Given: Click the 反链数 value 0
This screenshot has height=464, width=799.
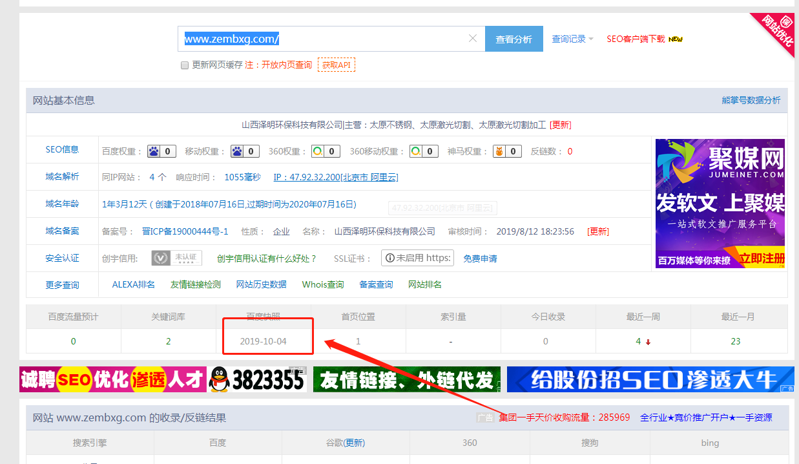Looking at the screenshot, I should (570, 151).
